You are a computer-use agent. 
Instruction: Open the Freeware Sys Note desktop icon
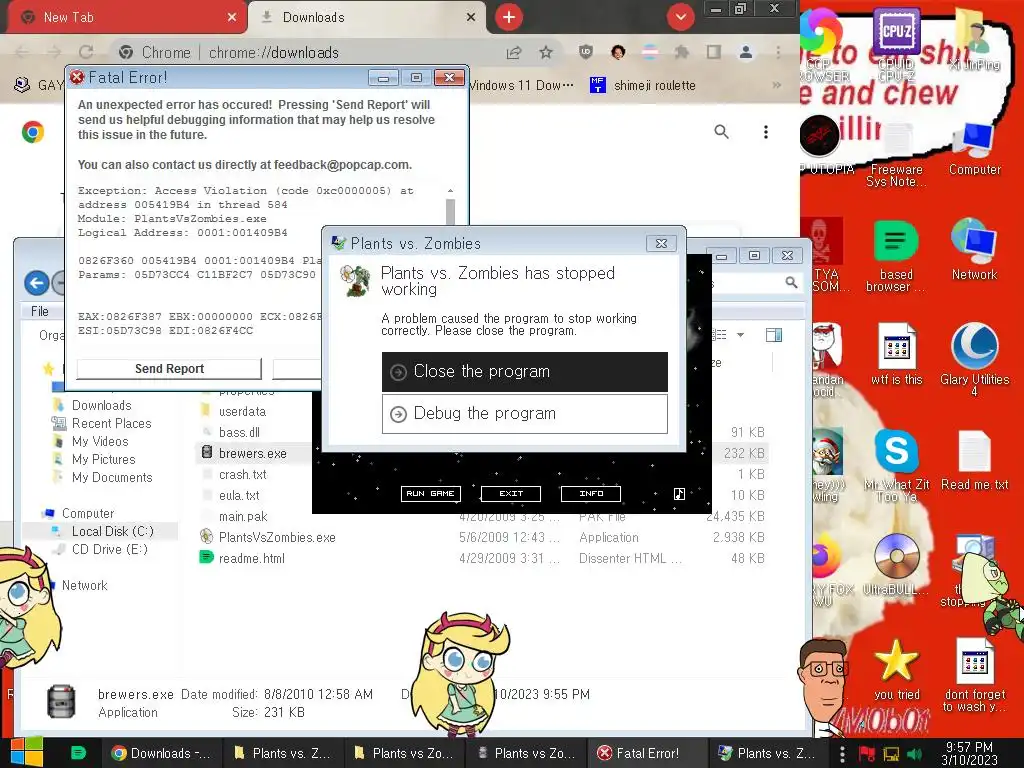coord(896,155)
